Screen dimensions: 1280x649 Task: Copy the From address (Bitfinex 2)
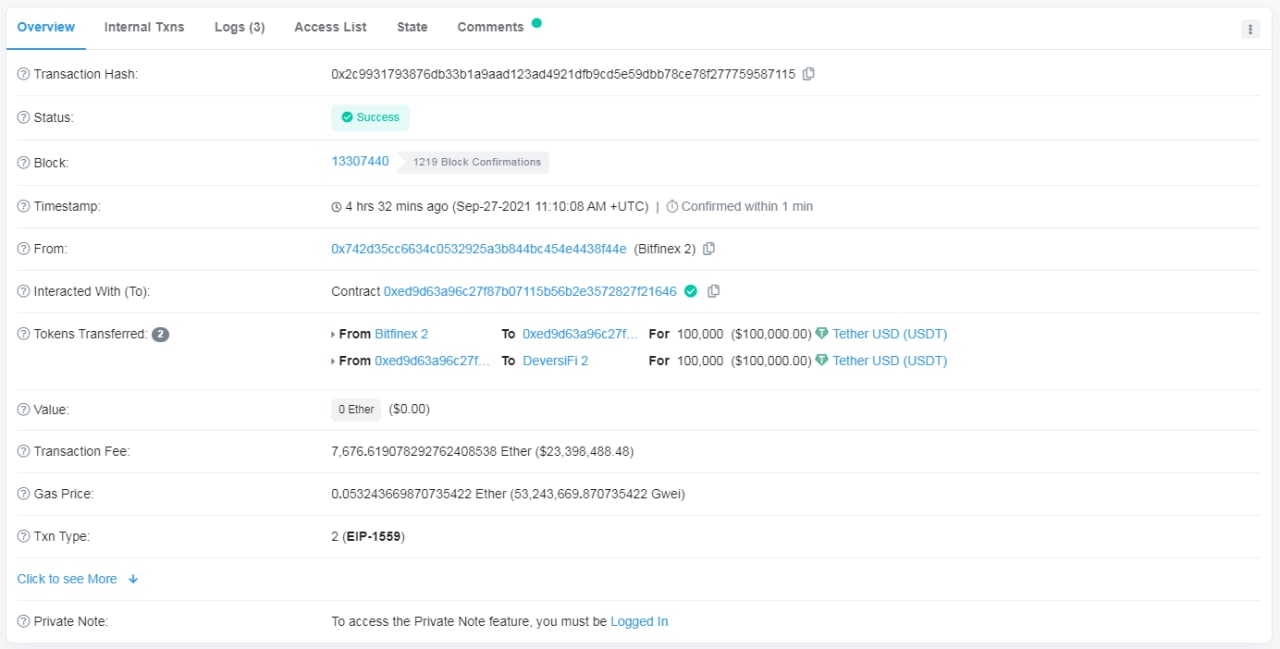pos(709,249)
